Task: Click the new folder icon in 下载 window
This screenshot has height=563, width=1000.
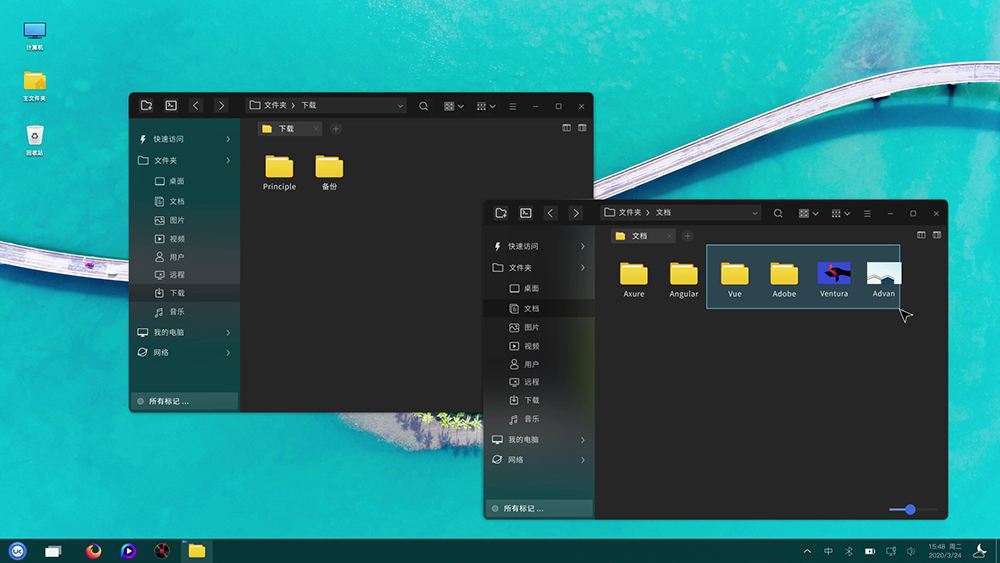Action: [146, 106]
